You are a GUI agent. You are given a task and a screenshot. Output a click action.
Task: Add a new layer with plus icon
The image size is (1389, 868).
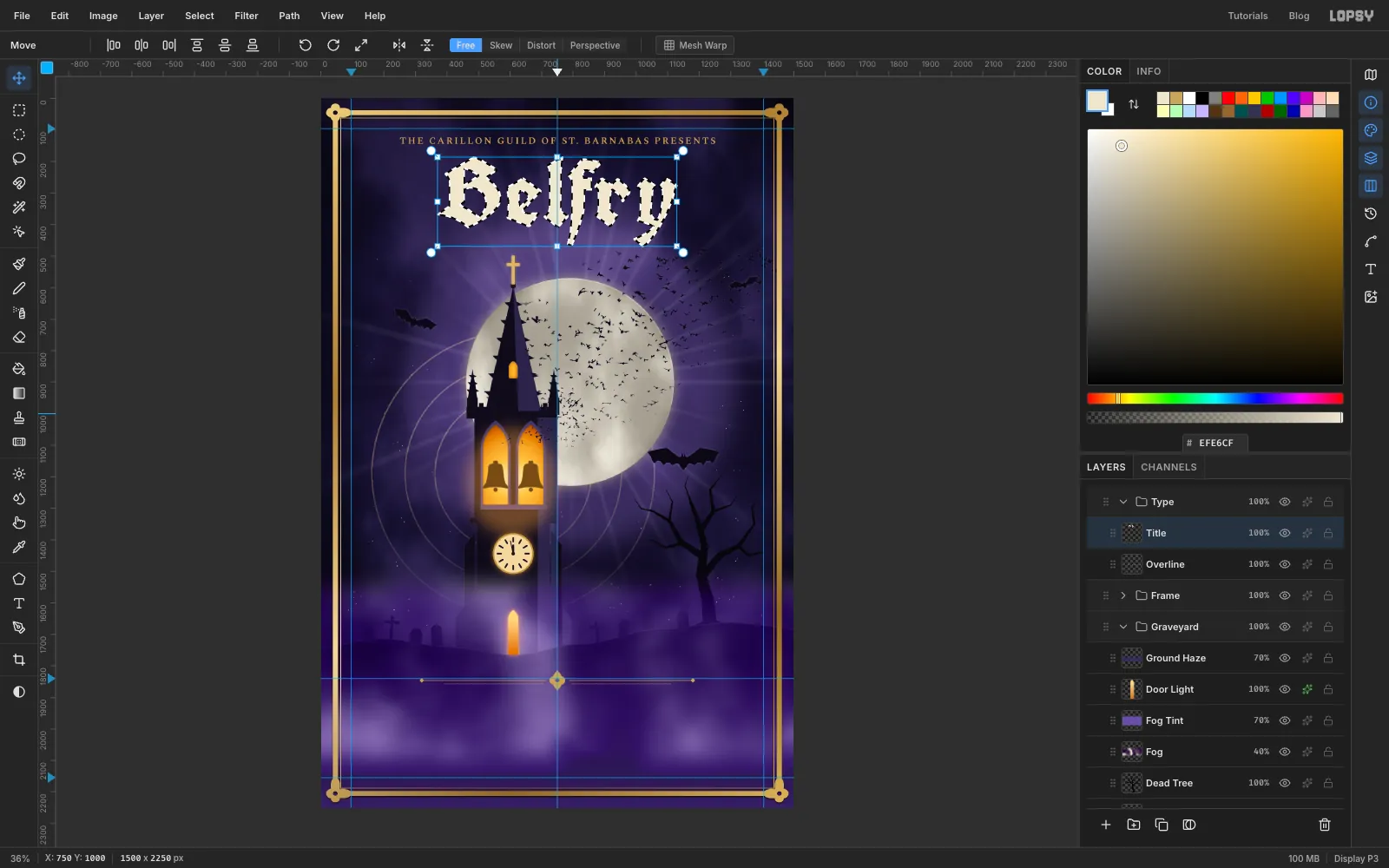tap(1106, 825)
